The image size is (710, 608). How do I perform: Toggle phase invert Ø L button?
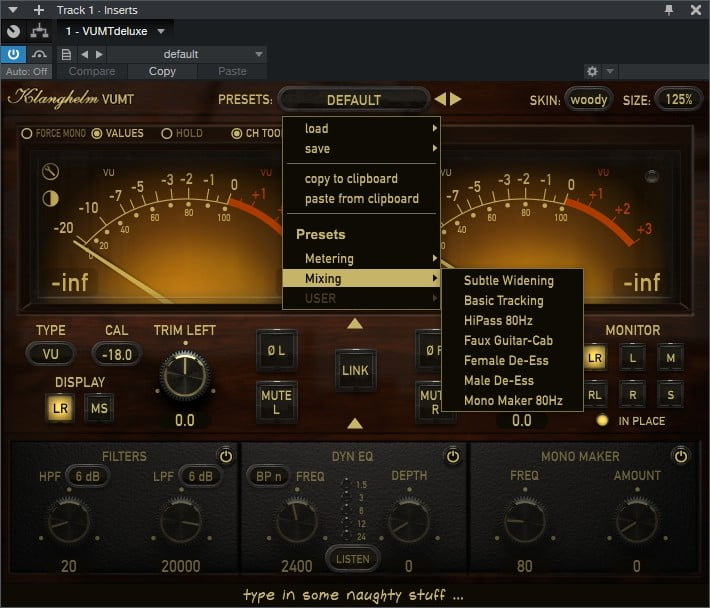tap(277, 350)
